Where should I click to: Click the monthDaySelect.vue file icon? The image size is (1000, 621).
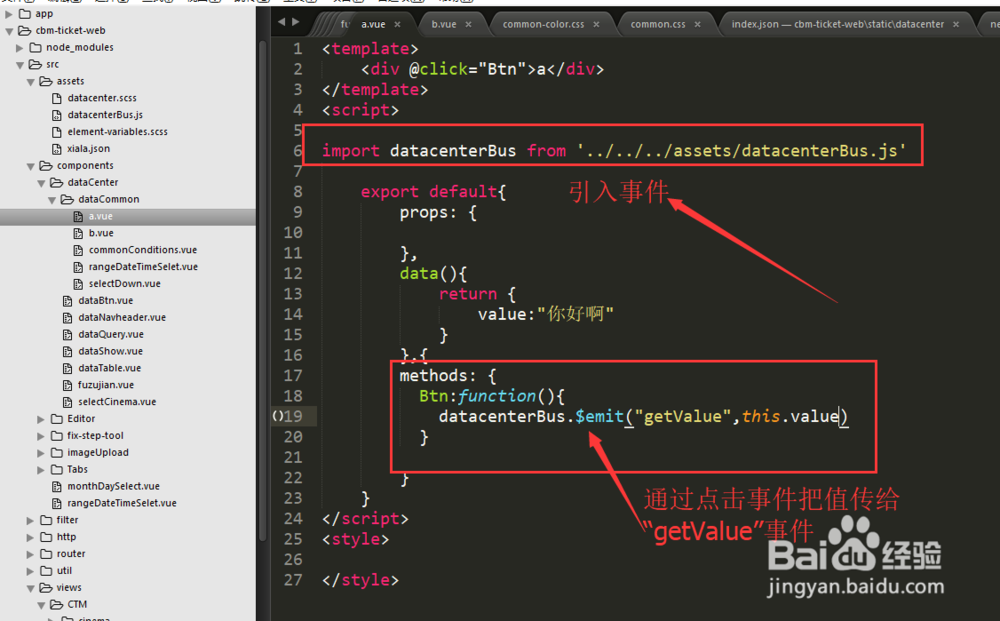tap(57, 486)
